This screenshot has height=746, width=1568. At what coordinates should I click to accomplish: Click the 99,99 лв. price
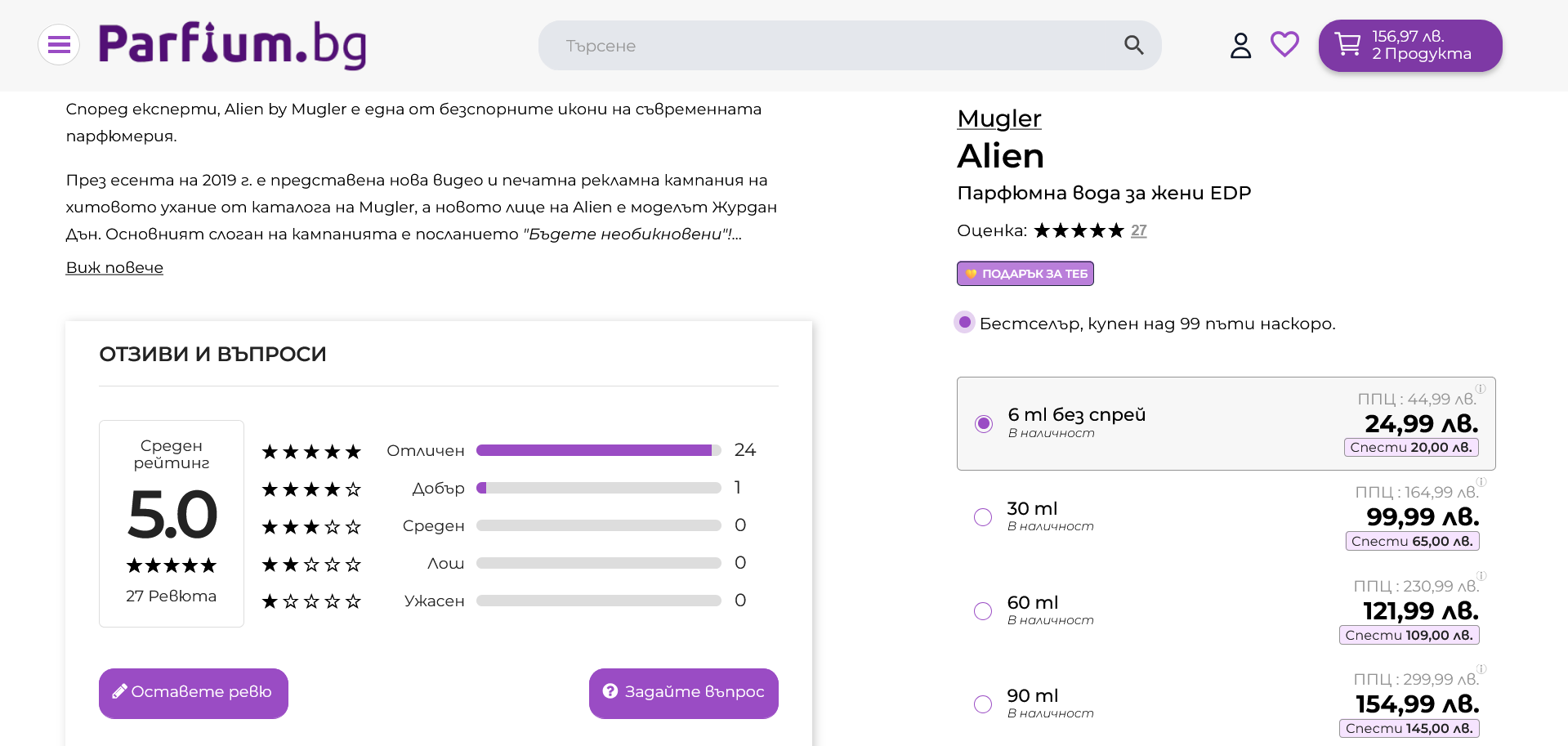click(1423, 516)
